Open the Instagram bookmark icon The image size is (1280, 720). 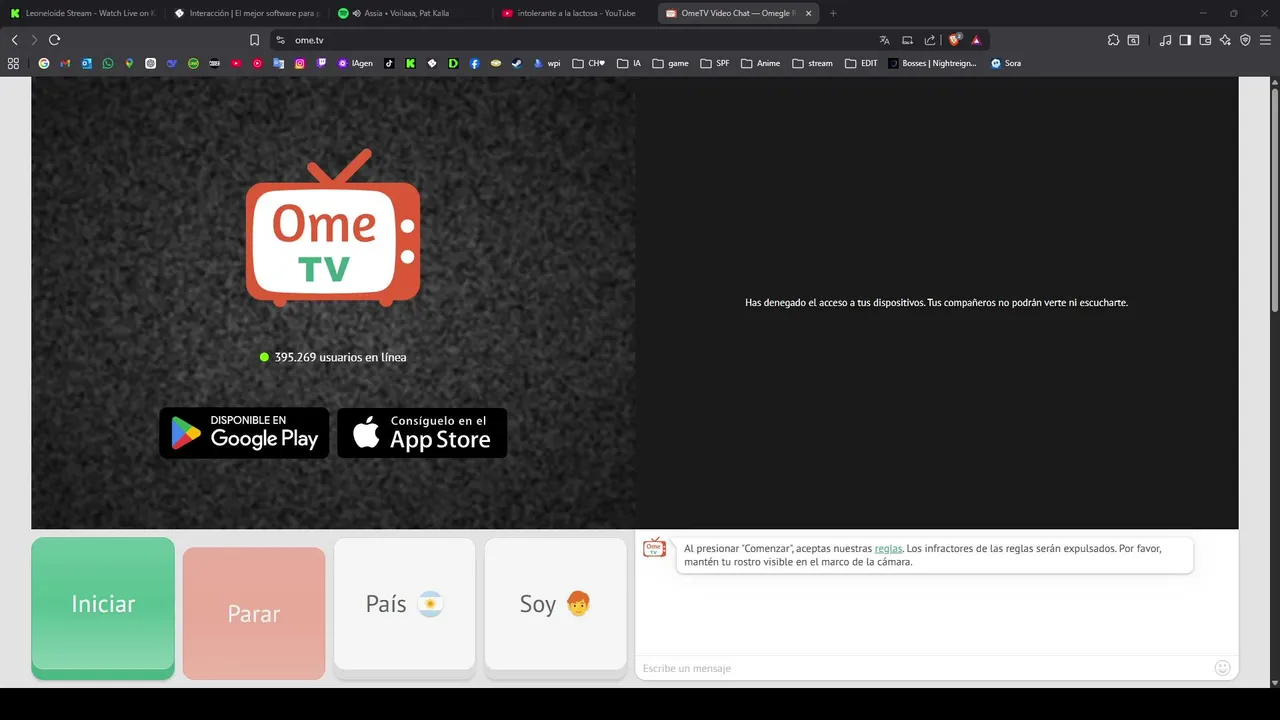[x=300, y=63]
